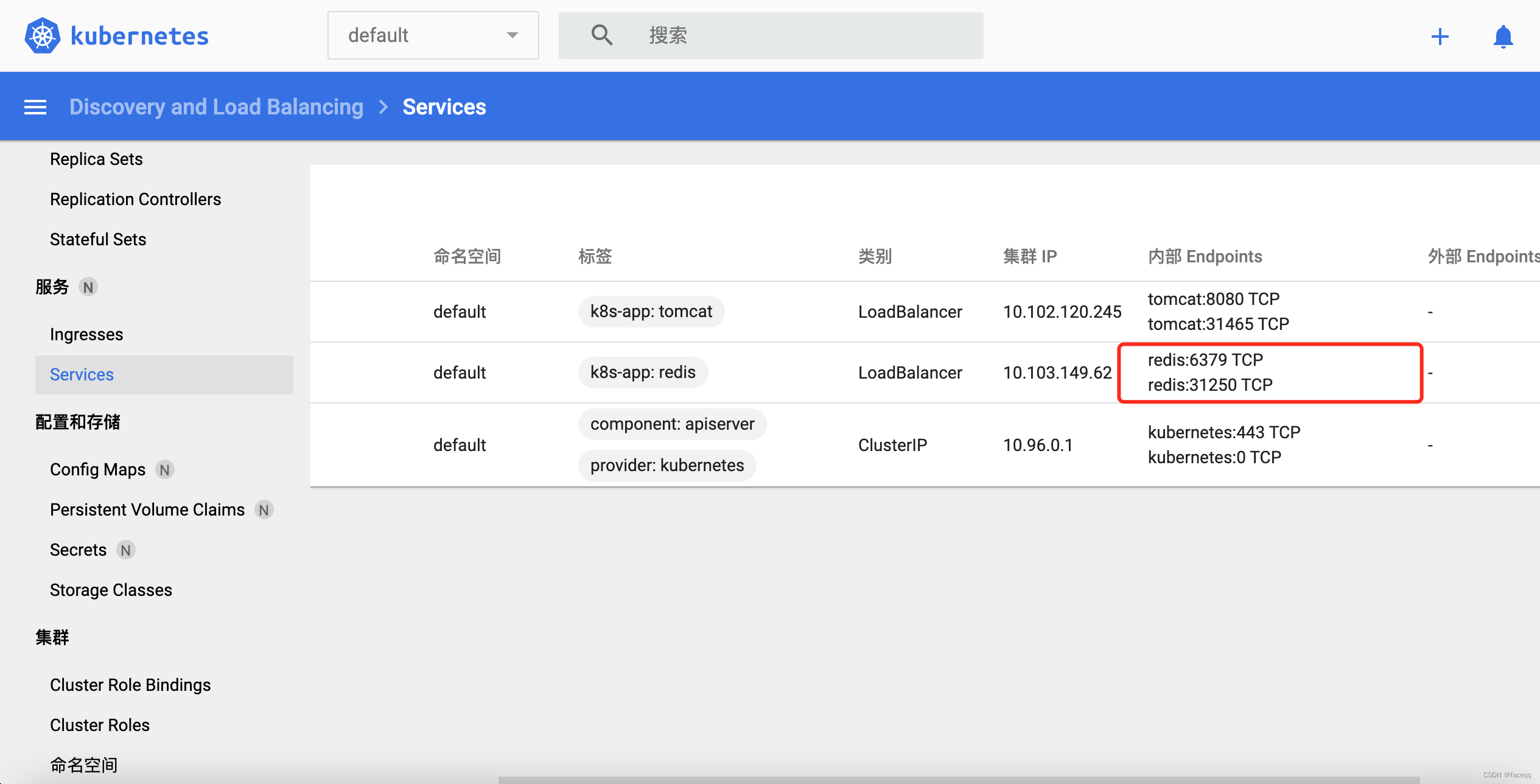Click the search magnifier icon

(x=600, y=36)
